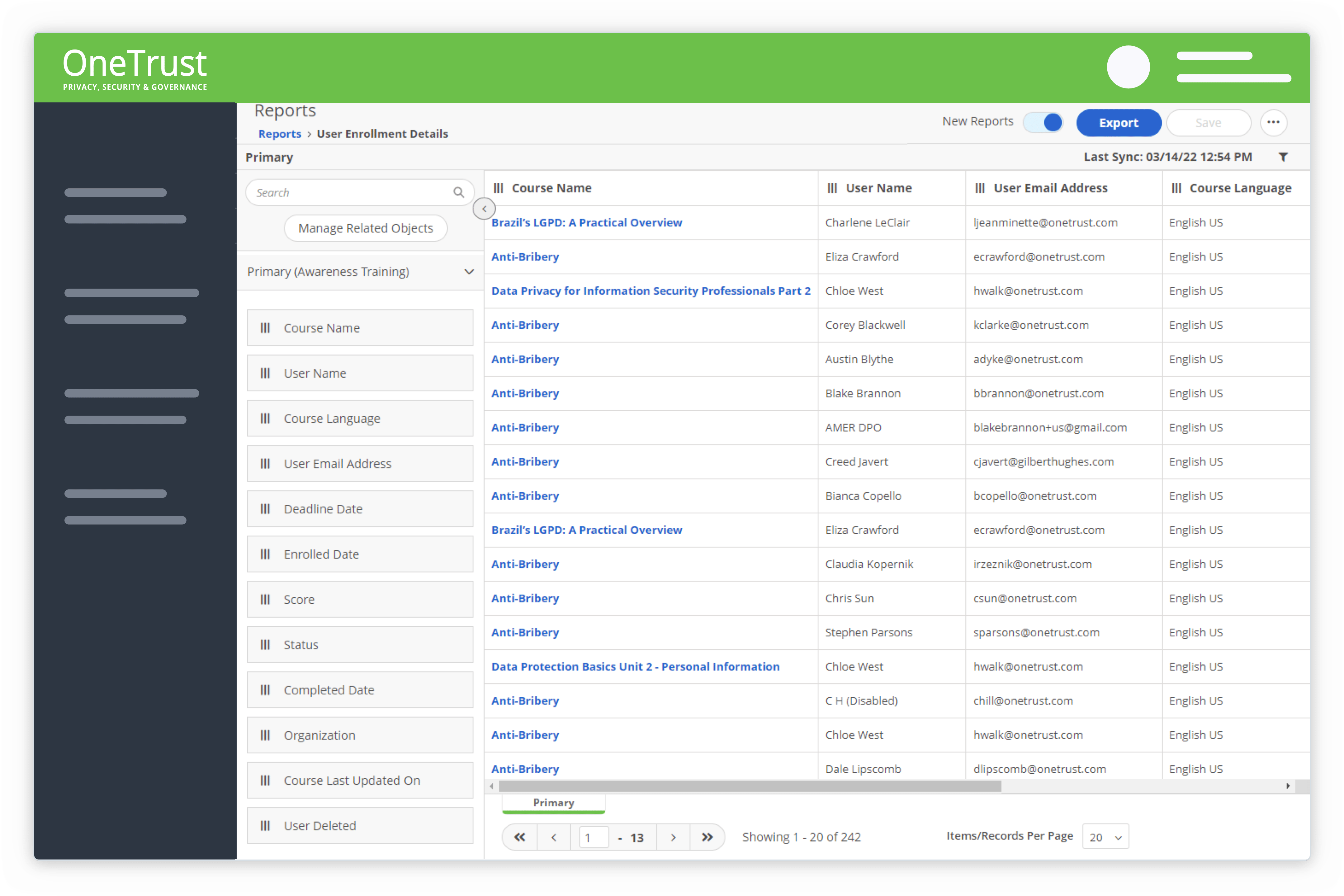Click the Last Sync timestamp text
The image size is (1344, 896).
point(1167,157)
